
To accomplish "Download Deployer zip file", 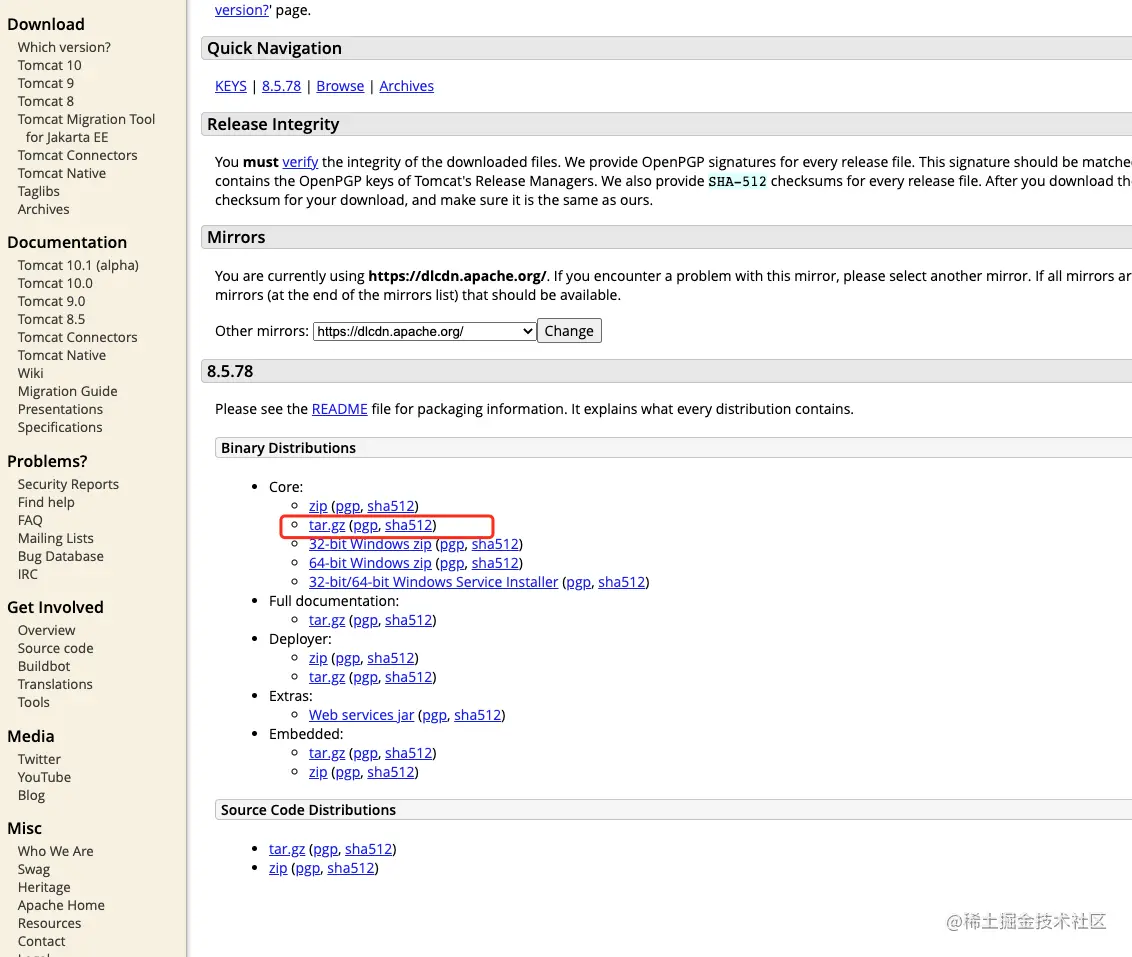I will tap(318, 658).
